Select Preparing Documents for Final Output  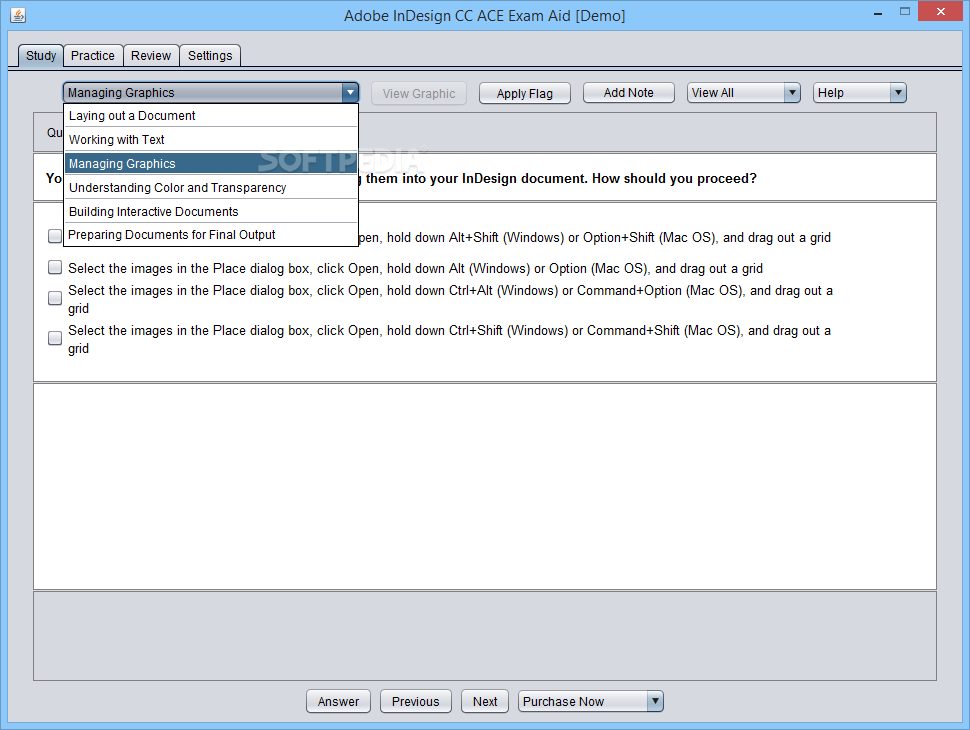pyautogui.click(x=211, y=235)
